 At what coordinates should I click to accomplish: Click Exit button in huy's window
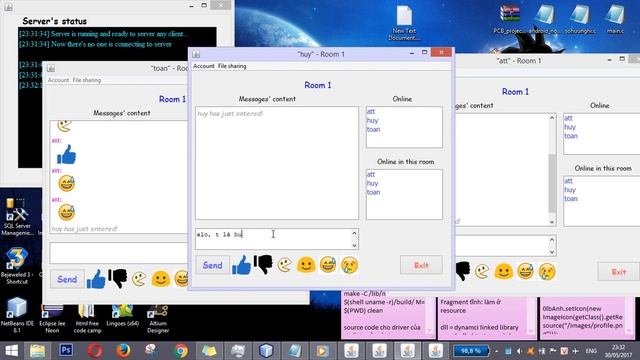[x=421, y=265]
